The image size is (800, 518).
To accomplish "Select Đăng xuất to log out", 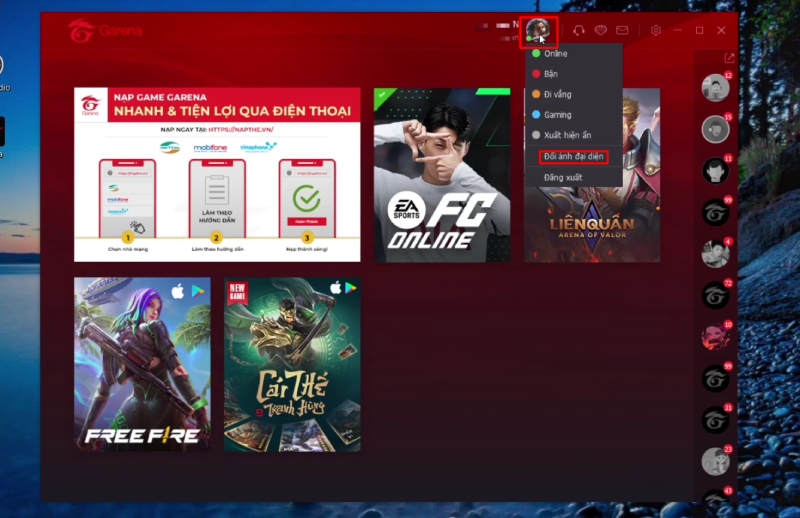I will click(x=574, y=178).
